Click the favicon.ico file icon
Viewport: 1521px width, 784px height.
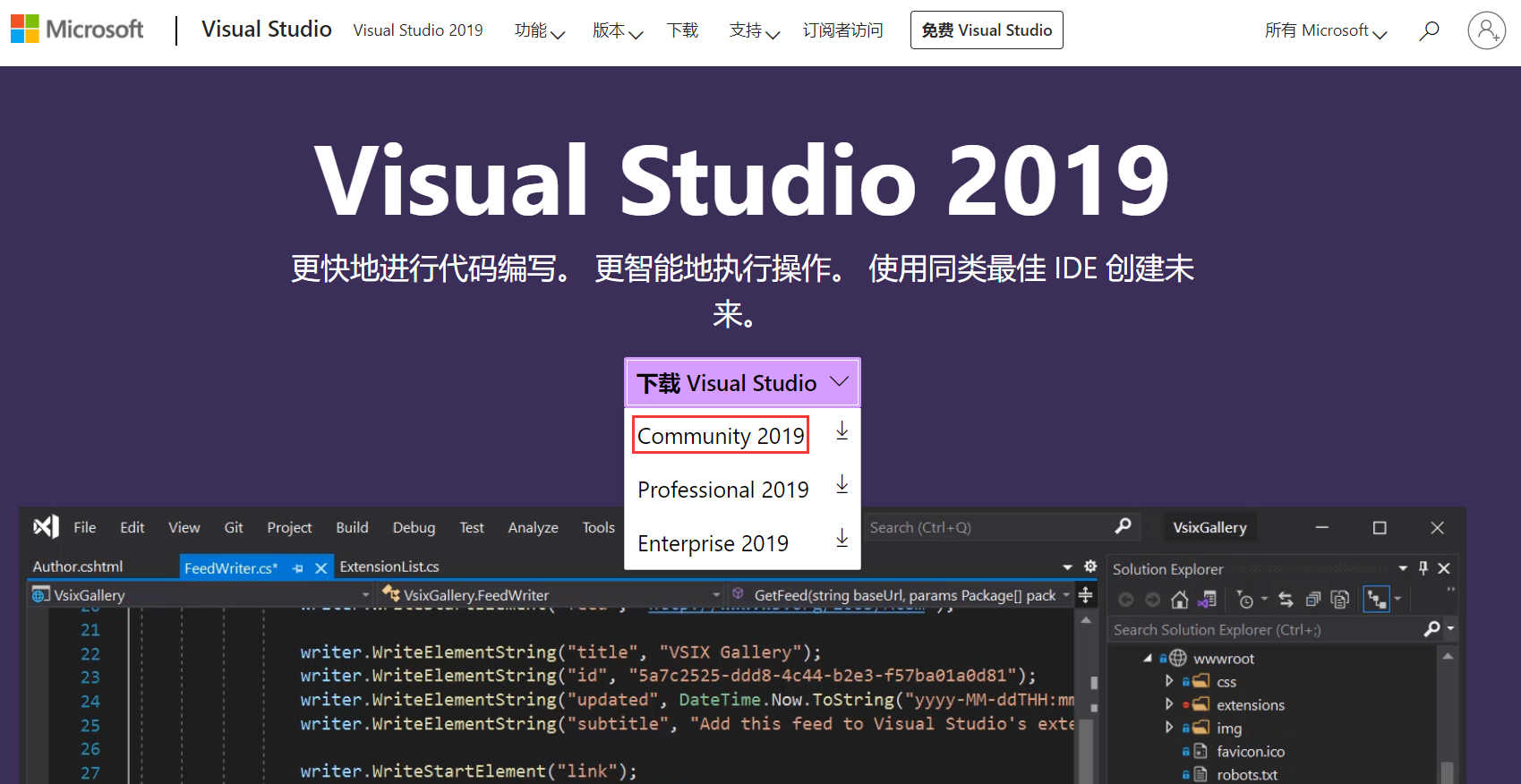[1201, 751]
